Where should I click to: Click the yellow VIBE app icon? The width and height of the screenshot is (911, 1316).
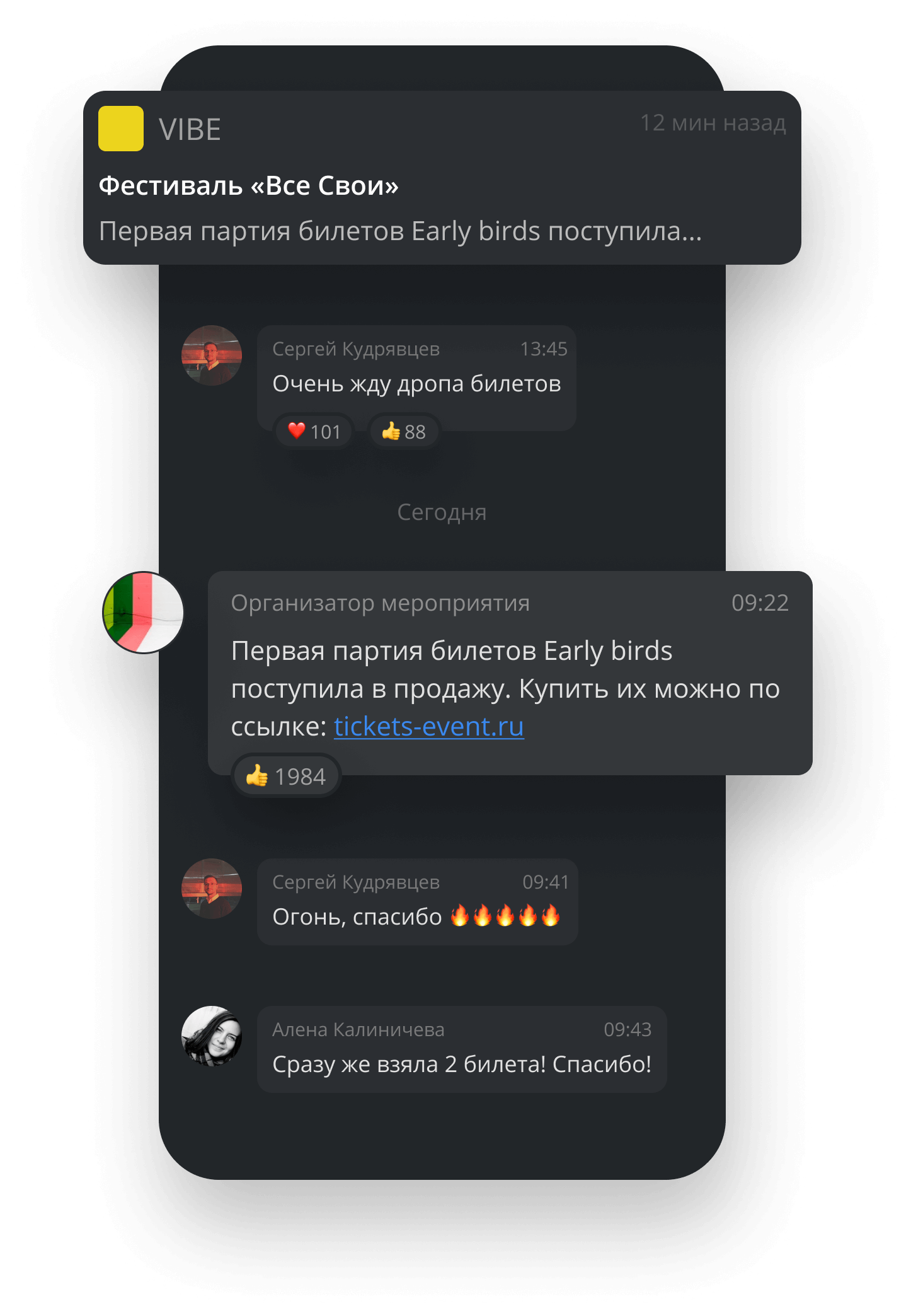click(x=121, y=129)
